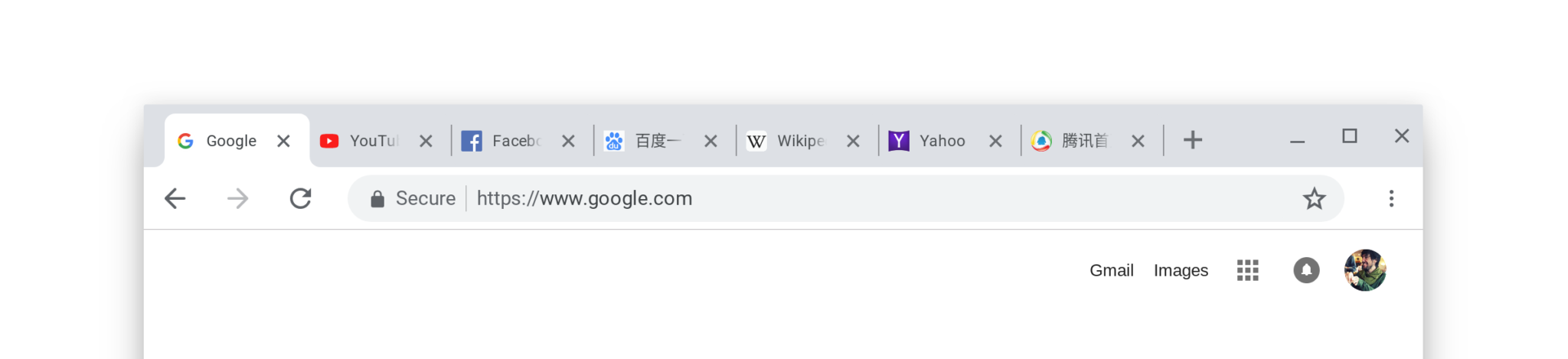Open the Images link
Image resolution: width=1568 pixels, height=359 pixels.
point(1181,270)
